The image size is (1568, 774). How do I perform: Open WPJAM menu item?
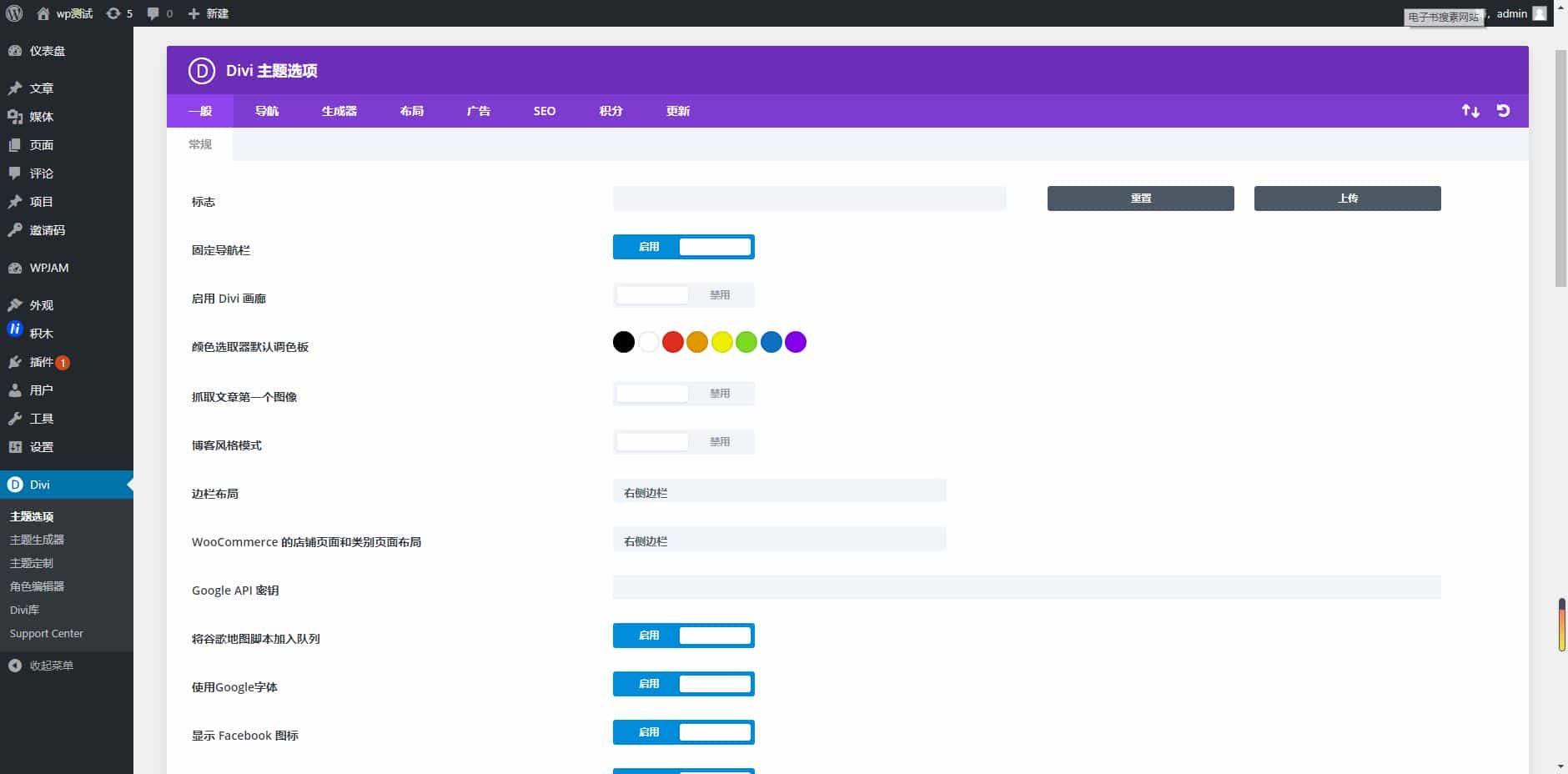67,268
